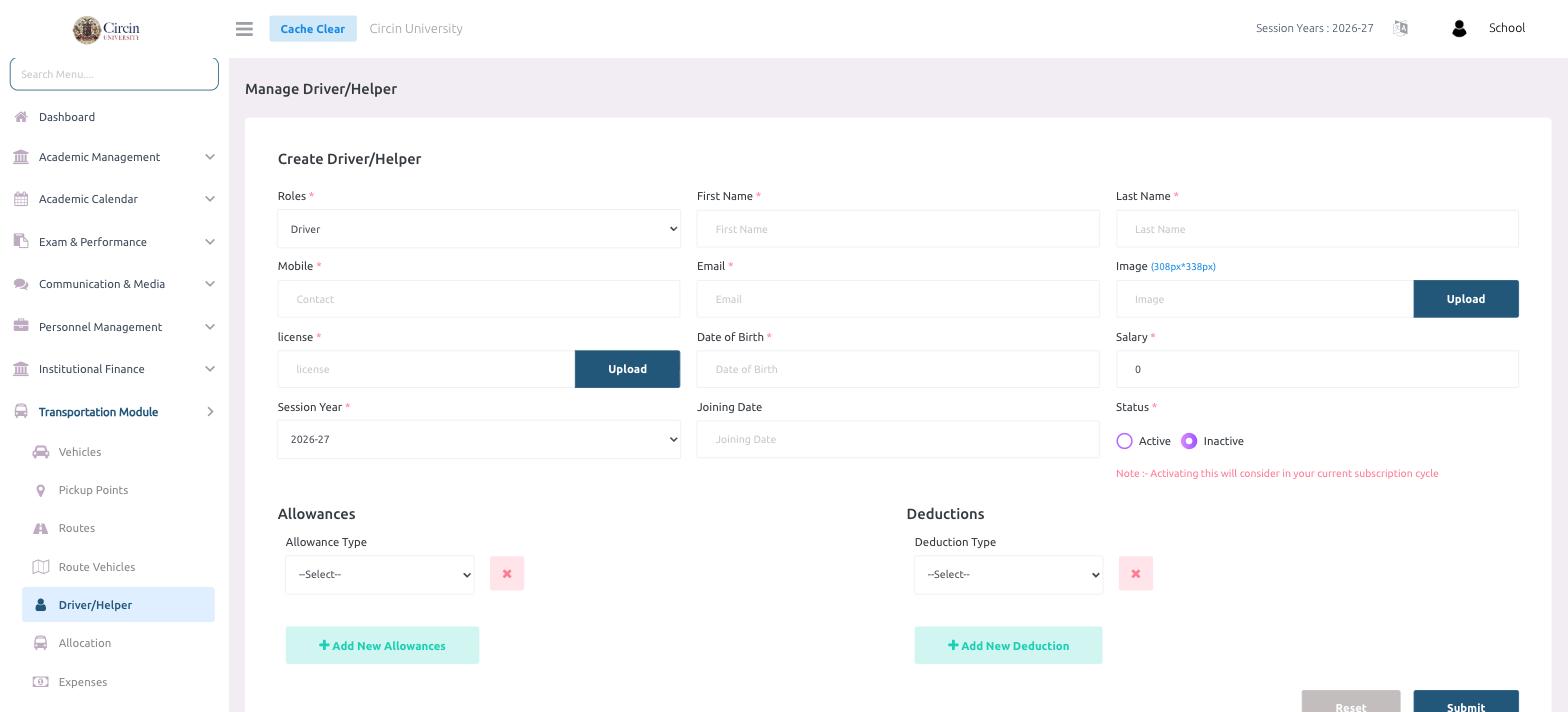Click the Institutional Finance bank icon
Viewport: 1568px width, 712px height.
(21, 369)
